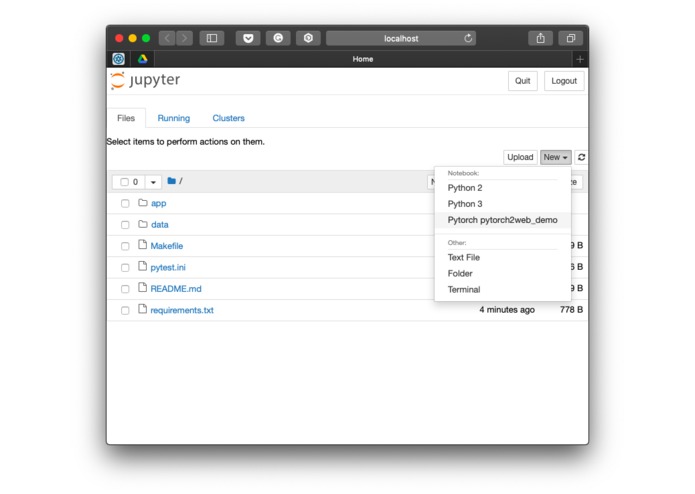695x494 pixels.
Task: Open the requirements.txt file link
Action: (182, 311)
